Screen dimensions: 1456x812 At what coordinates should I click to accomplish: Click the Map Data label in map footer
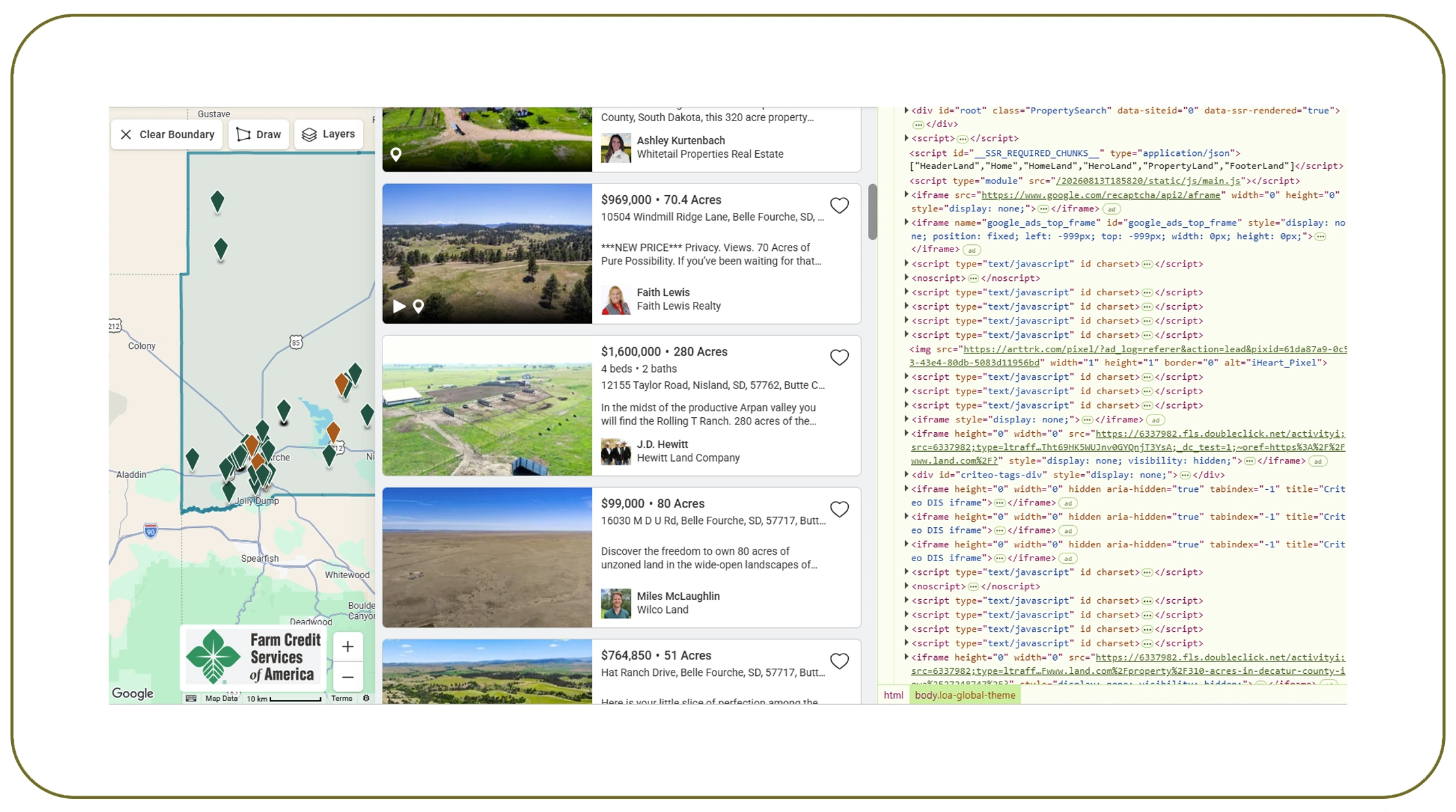click(221, 699)
